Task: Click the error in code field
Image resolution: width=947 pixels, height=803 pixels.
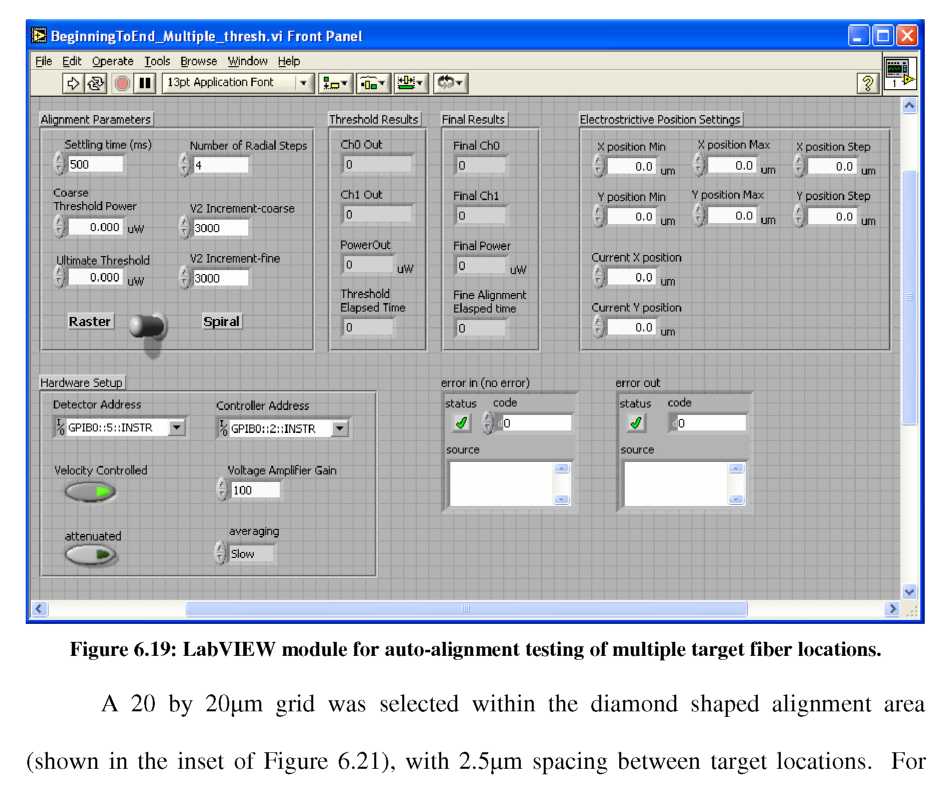Action: 536,423
